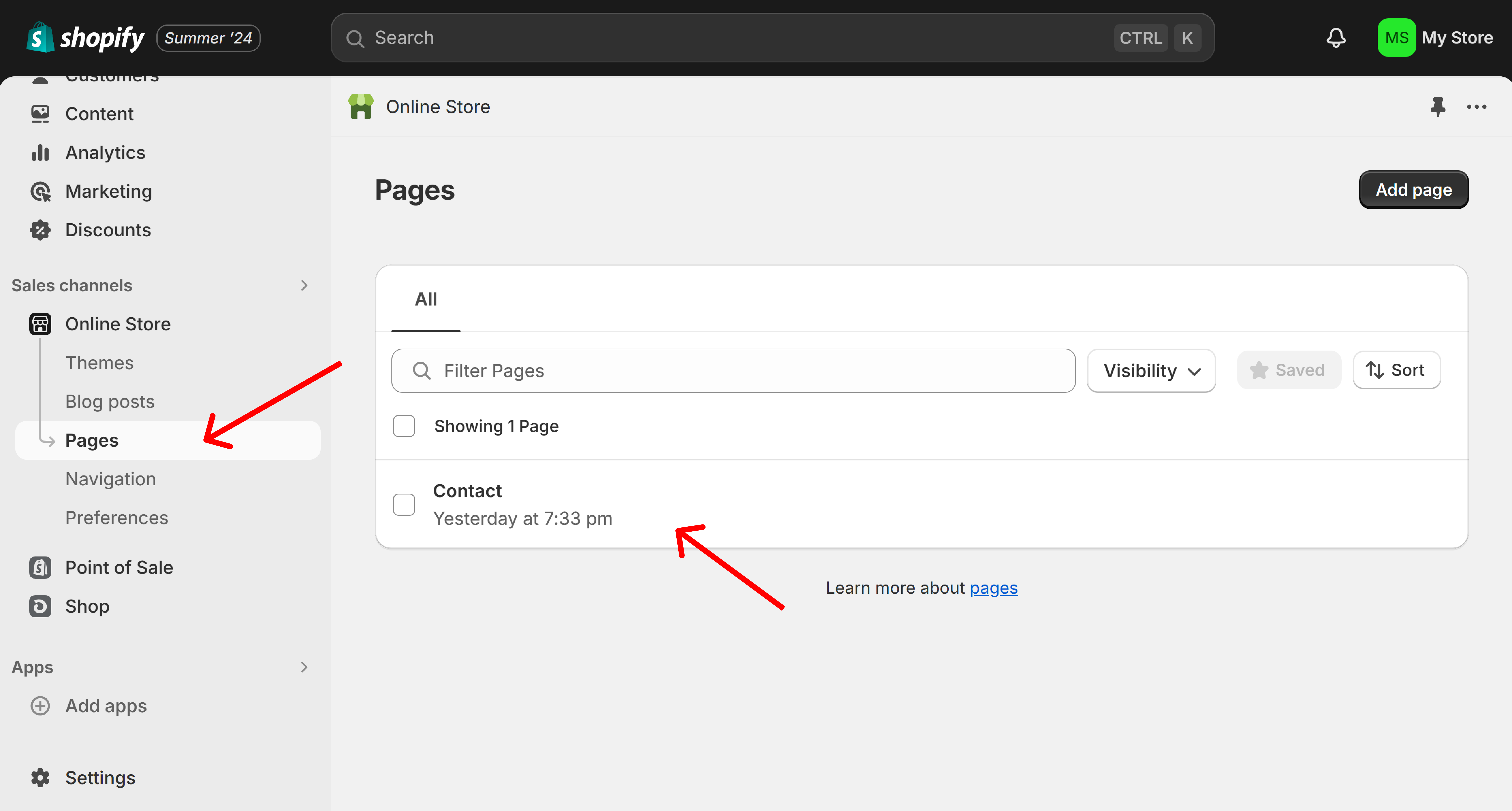1512x811 pixels.
Task: Toggle the Saved filters button
Action: coord(1289,370)
